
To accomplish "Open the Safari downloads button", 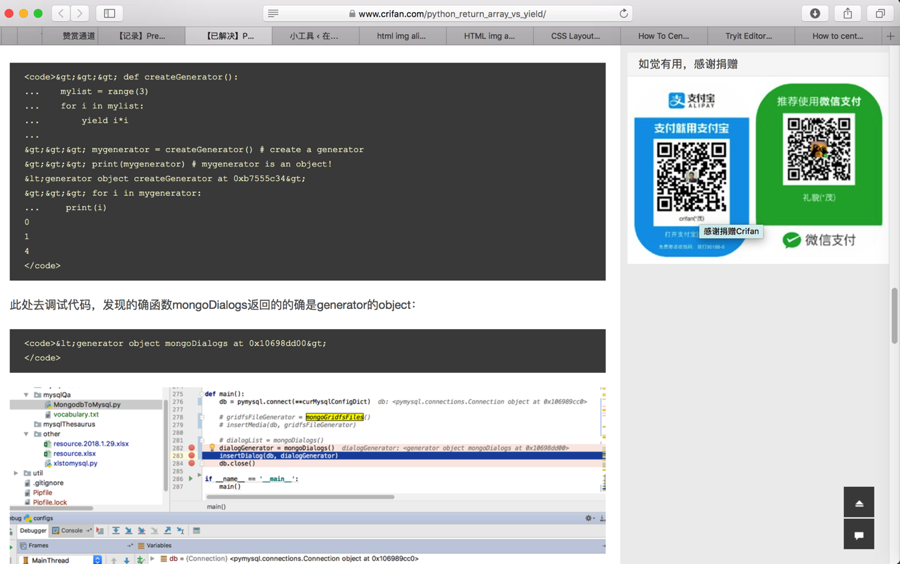I will pos(815,13).
